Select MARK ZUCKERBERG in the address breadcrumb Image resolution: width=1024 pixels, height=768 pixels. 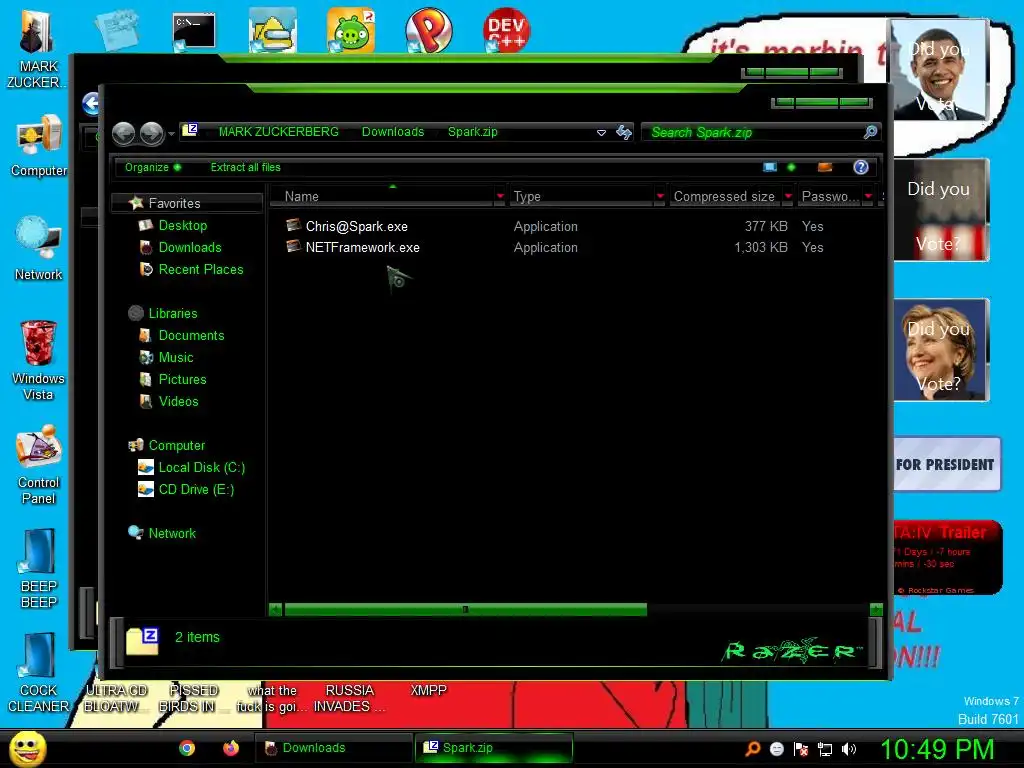pyautogui.click(x=279, y=132)
